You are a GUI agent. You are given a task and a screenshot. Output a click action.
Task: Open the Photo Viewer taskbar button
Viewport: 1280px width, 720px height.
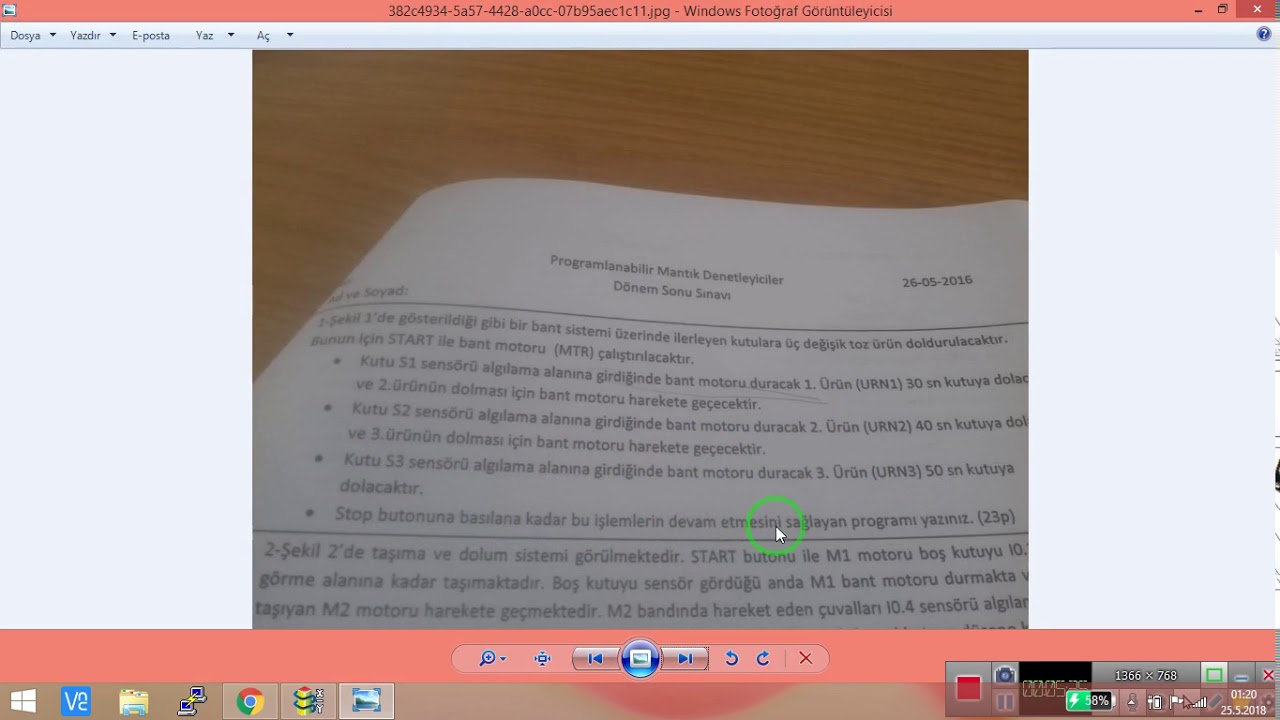click(x=366, y=701)
